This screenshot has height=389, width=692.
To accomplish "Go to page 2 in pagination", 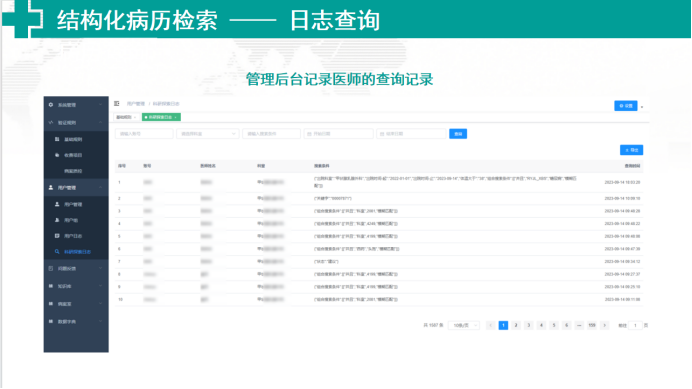I will [516, 325].
